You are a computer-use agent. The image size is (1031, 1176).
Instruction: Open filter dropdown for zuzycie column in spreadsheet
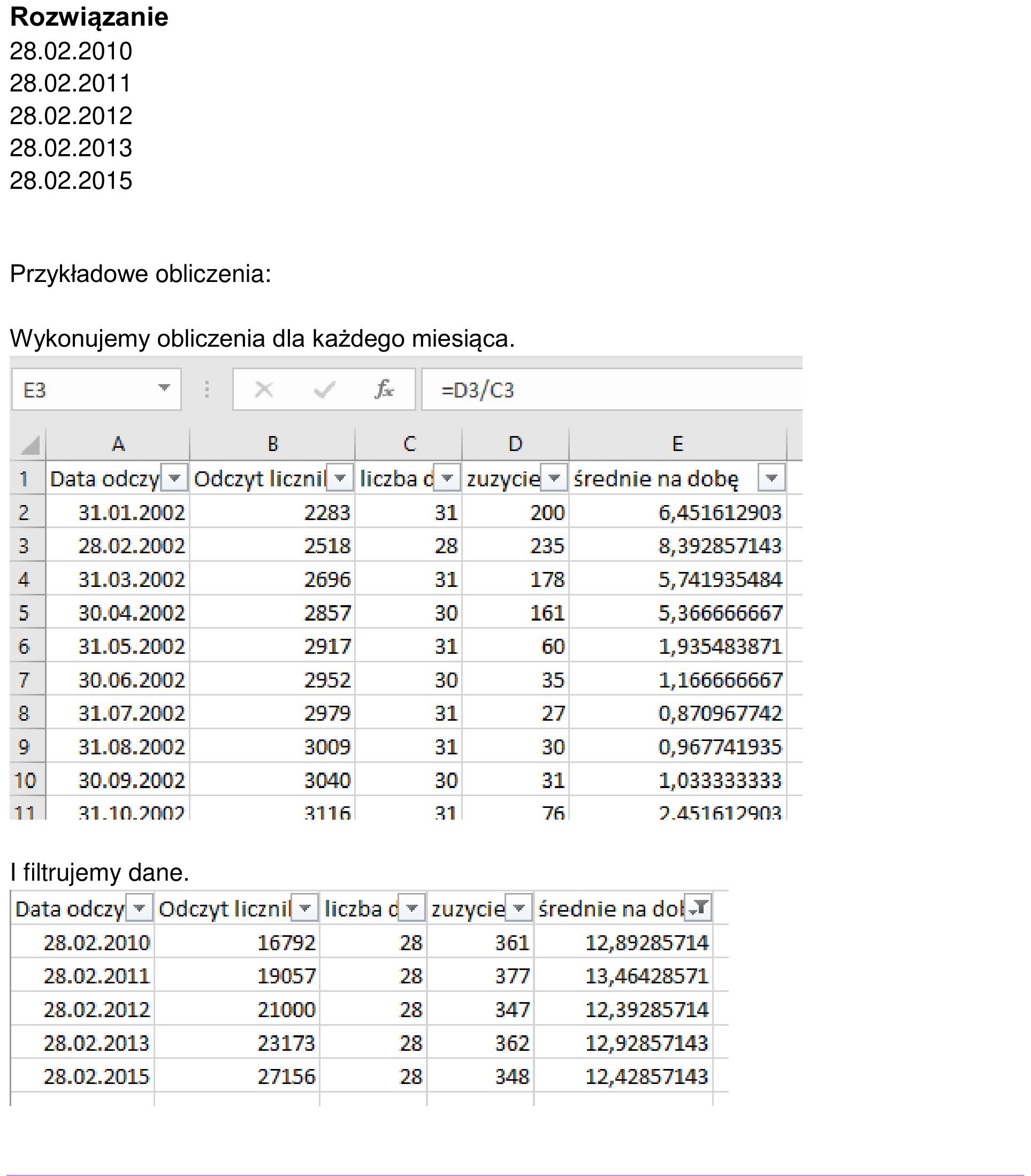pos(554,478)
